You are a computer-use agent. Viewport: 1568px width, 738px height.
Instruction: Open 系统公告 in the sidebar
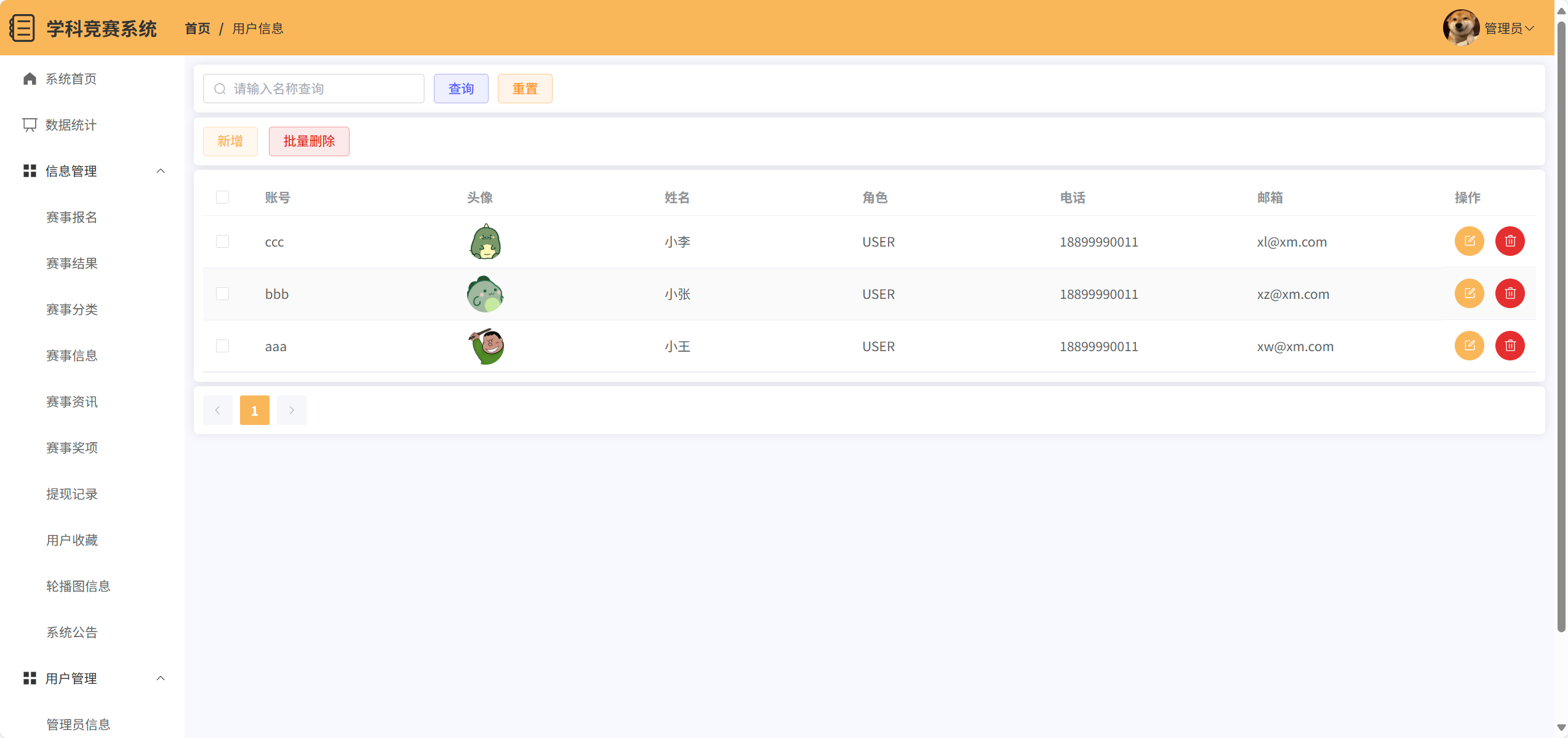coord(72,632)
